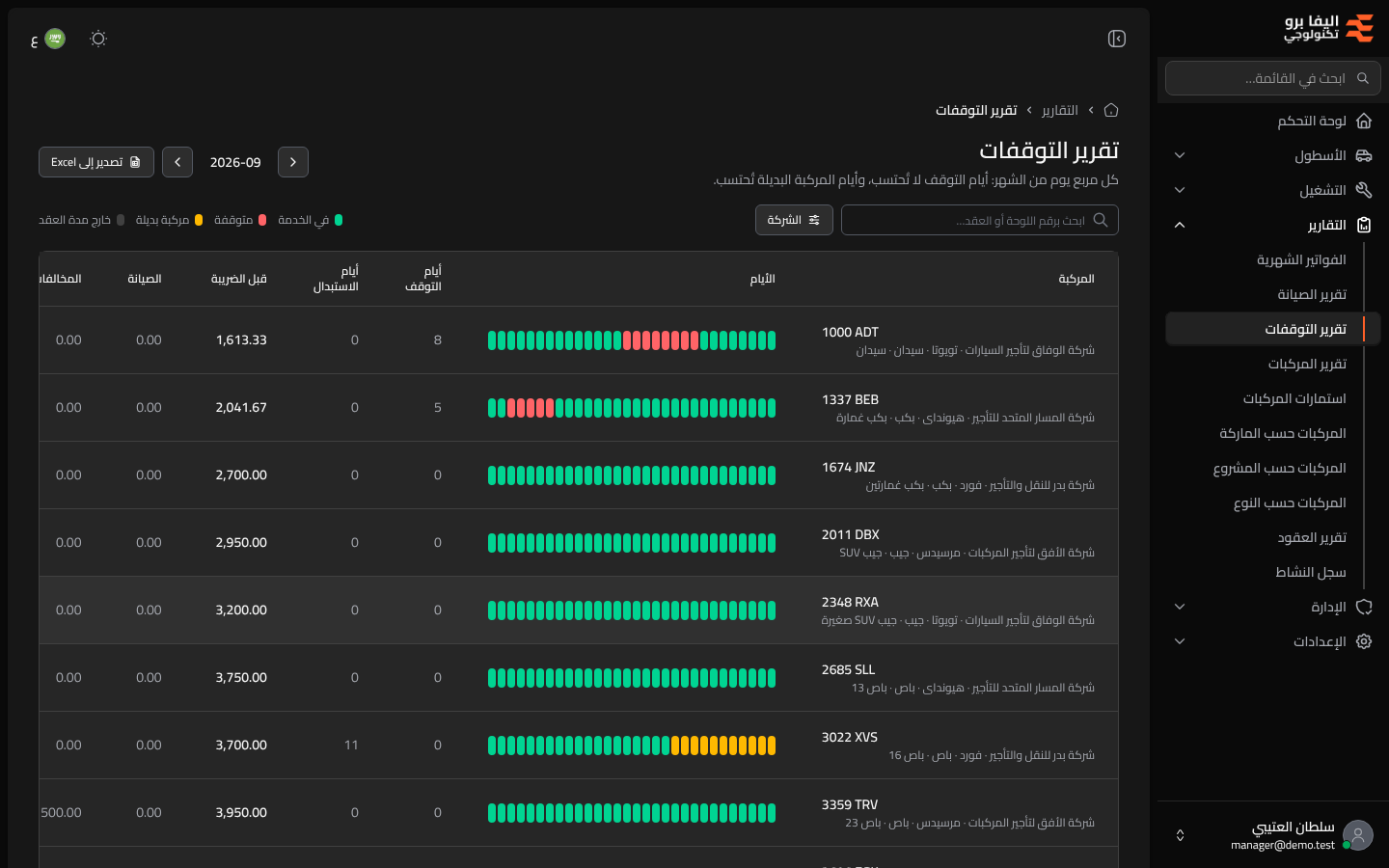The image size is (1389, 868).
Task: Export the report to Excel
Action: (x=96, y=162)
